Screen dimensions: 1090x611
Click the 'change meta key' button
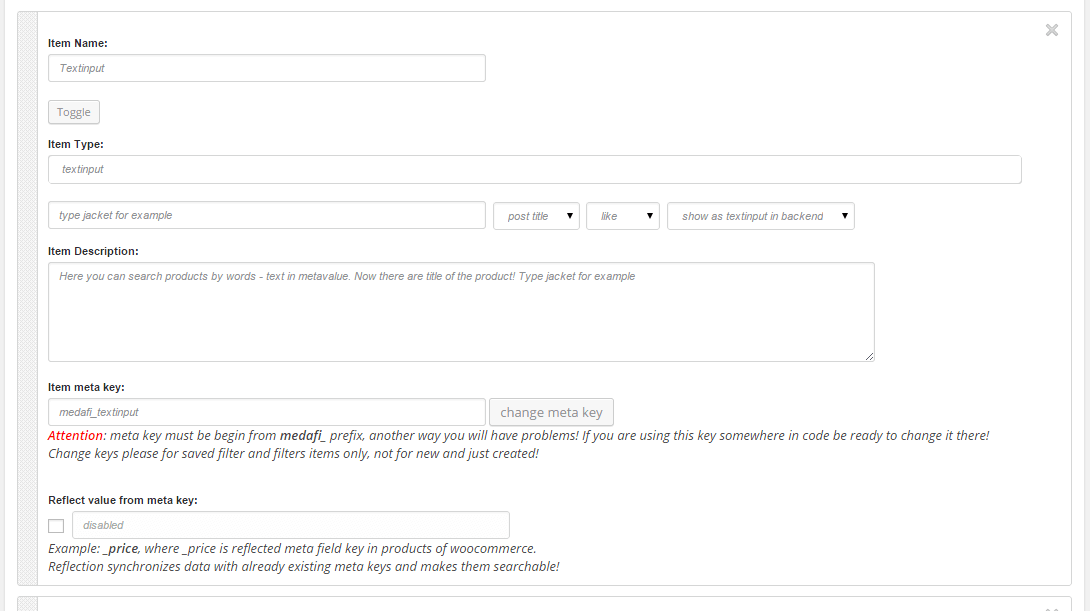[551, 412]
